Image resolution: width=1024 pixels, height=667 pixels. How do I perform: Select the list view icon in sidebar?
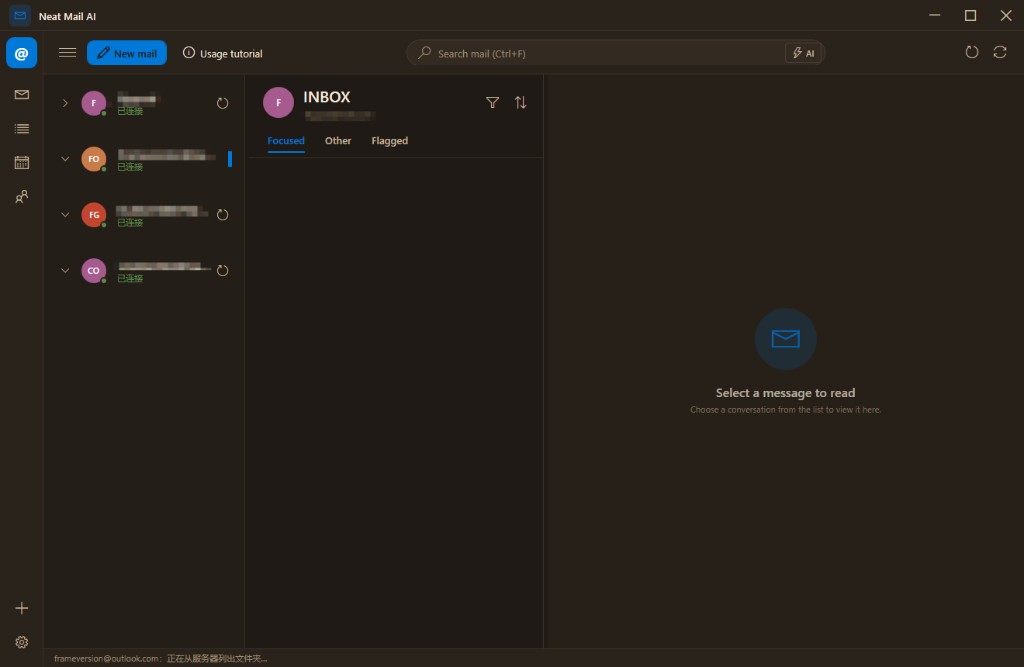click(22, 128)
